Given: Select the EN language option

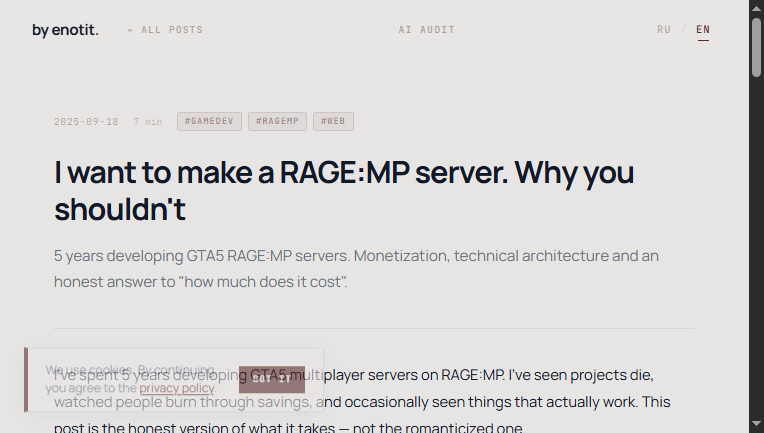Looking at the screenshot, I should pos(703,30).
